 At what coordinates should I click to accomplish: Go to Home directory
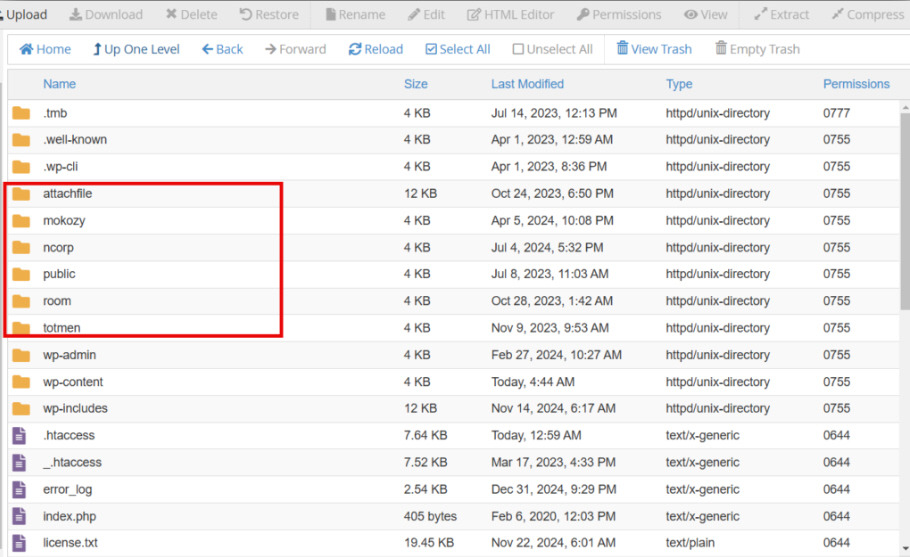tap(45, 49)
